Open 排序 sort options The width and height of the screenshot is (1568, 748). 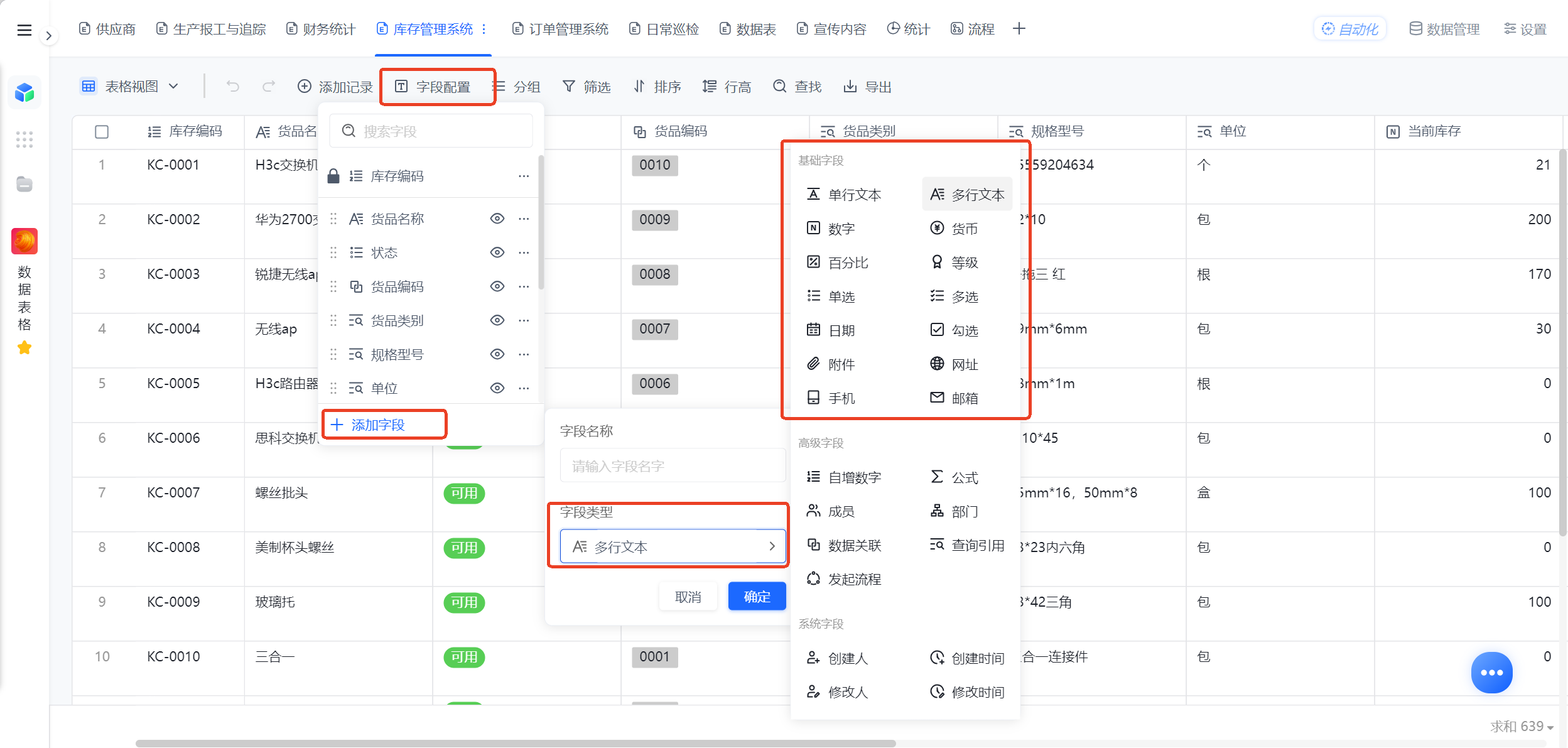[657, 86]
